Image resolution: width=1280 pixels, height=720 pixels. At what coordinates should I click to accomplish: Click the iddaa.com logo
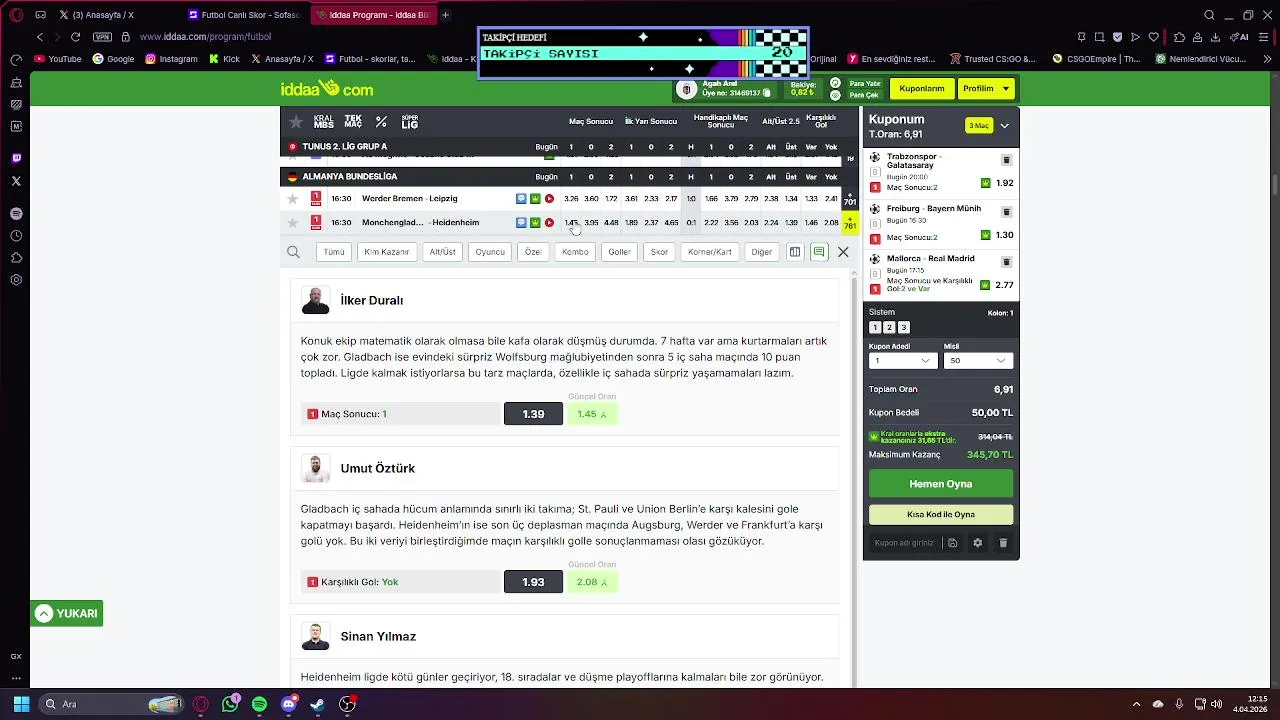coord(327,89)
